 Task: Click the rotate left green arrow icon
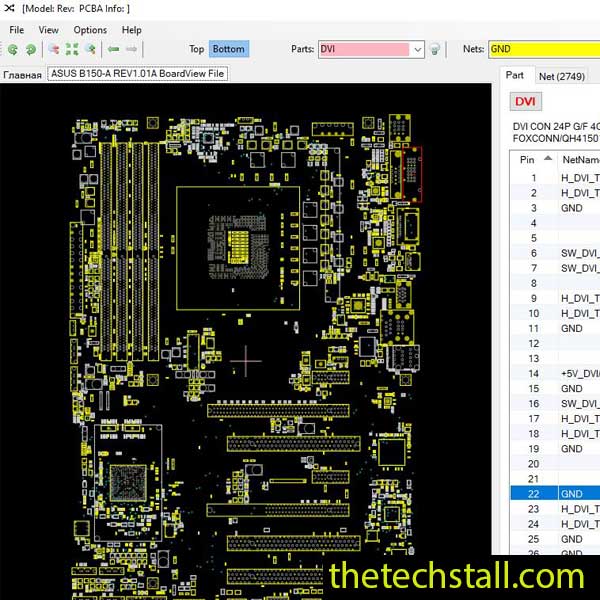pyautogui.click(x=13, y=49)
